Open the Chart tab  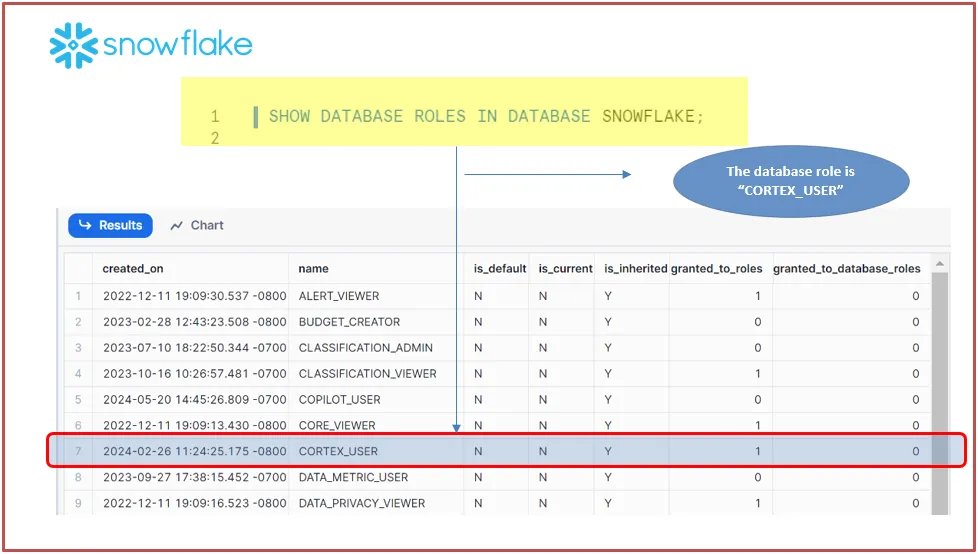click(x=197, y=226)
